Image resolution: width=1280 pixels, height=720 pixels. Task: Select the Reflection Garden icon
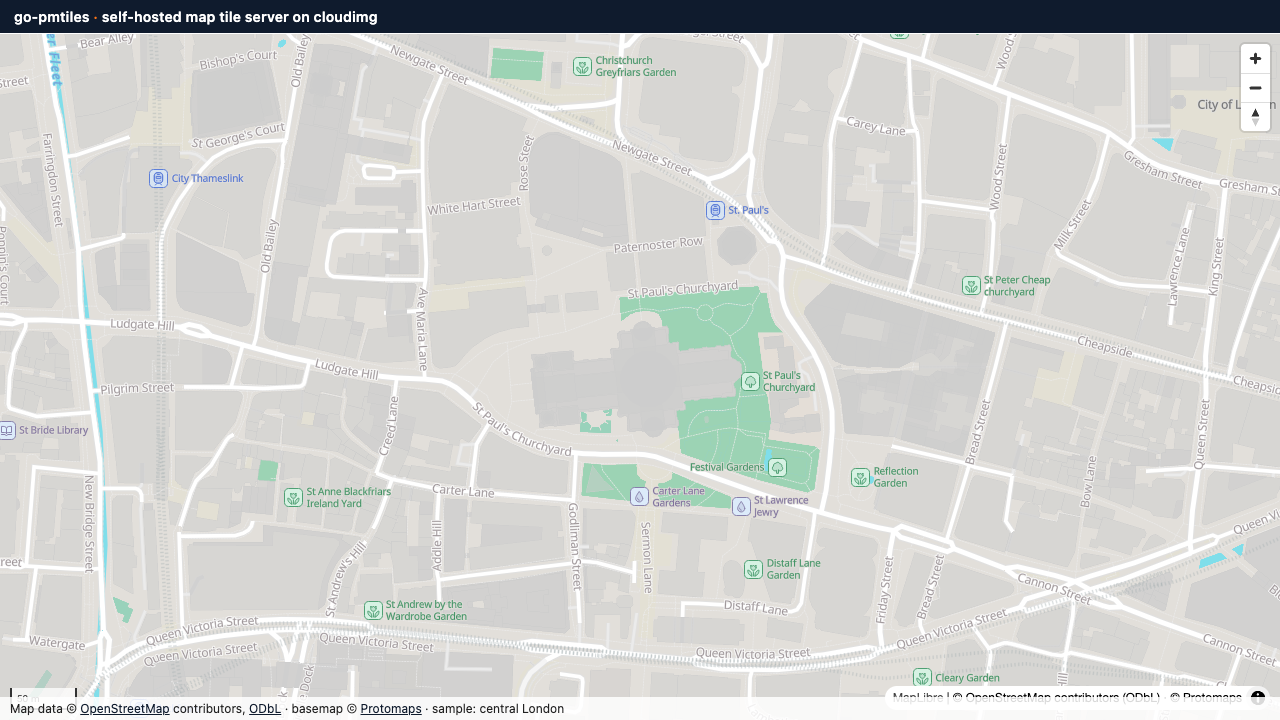point(860,477)
